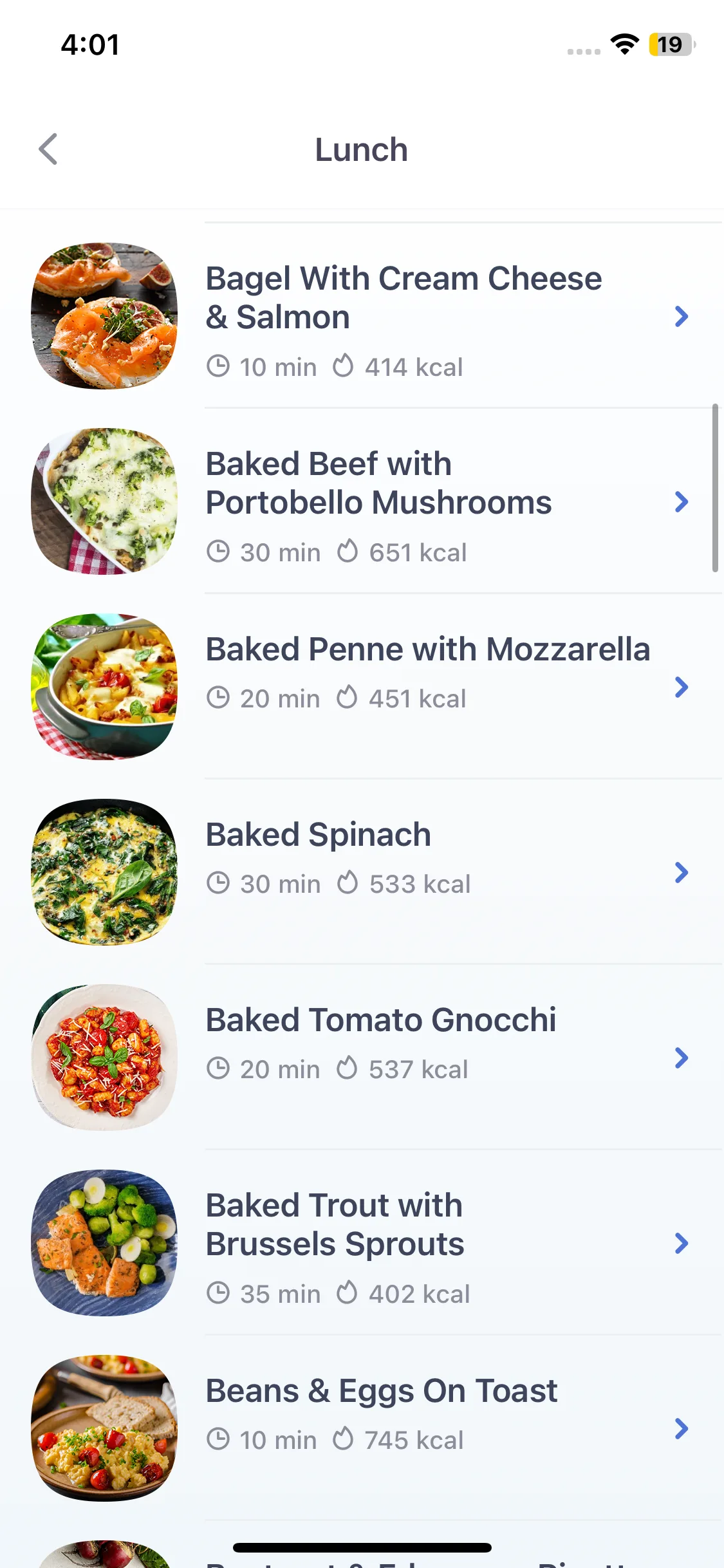
Task: Go back using the left arrow icon
Action: 48,149
